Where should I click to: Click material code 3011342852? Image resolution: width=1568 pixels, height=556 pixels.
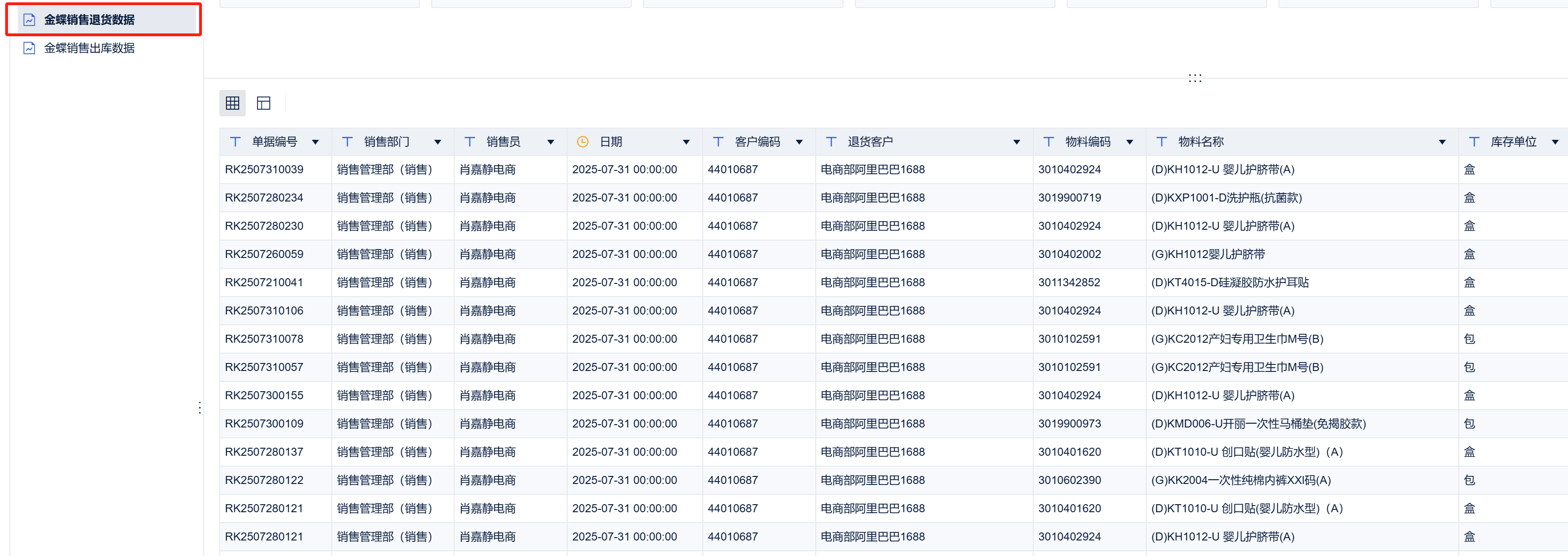coord(1069,282)
